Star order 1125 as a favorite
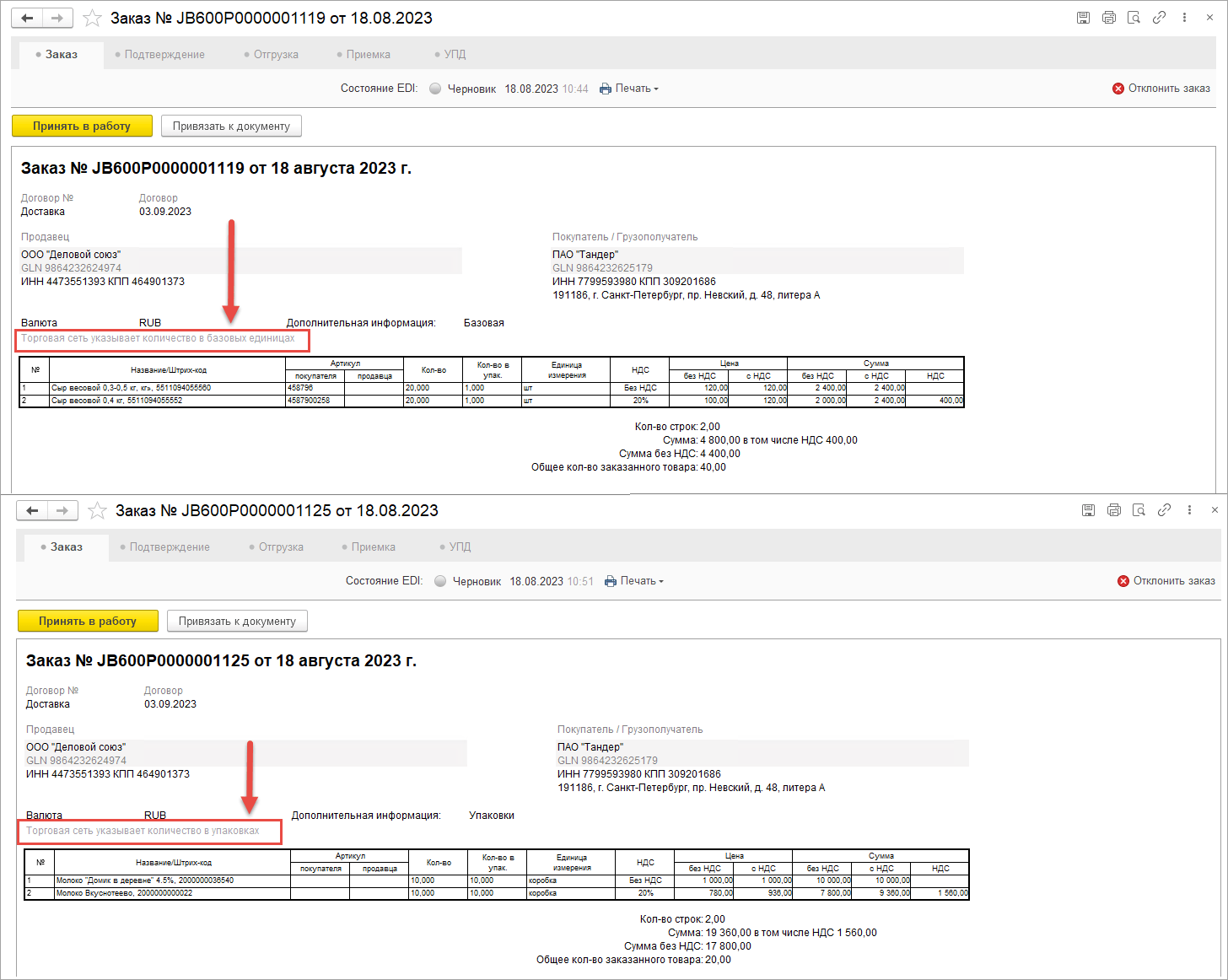Image resolution: width=1228 pixels, height=980 pixels. [98, 510]
